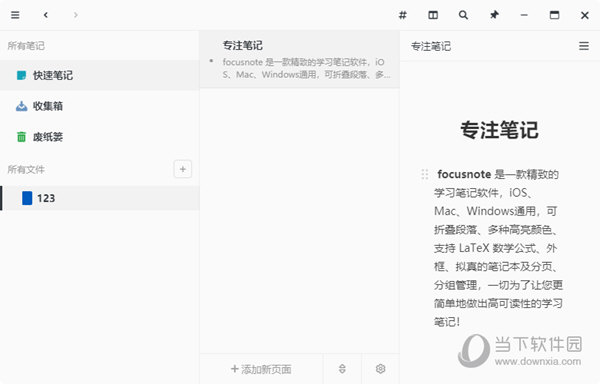Image resolution: width=600 pixels, height=384 pixels.
Task: Select 快速笔记 in the sidebar
Action: pos(99,75)
